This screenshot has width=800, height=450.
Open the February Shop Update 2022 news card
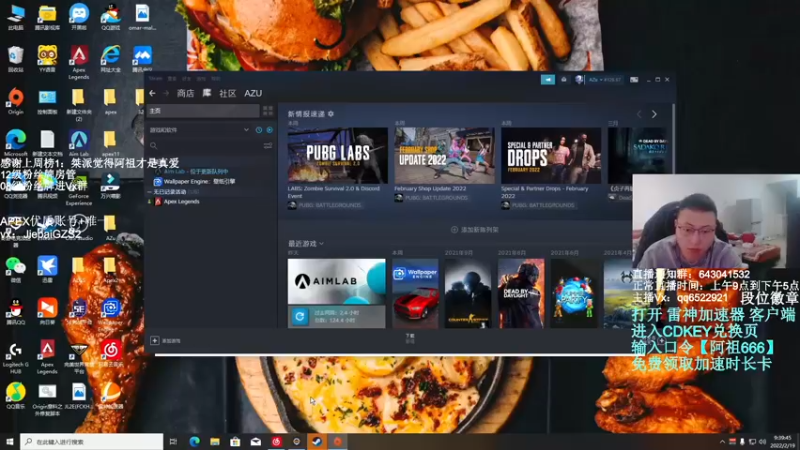pos(444,156)
